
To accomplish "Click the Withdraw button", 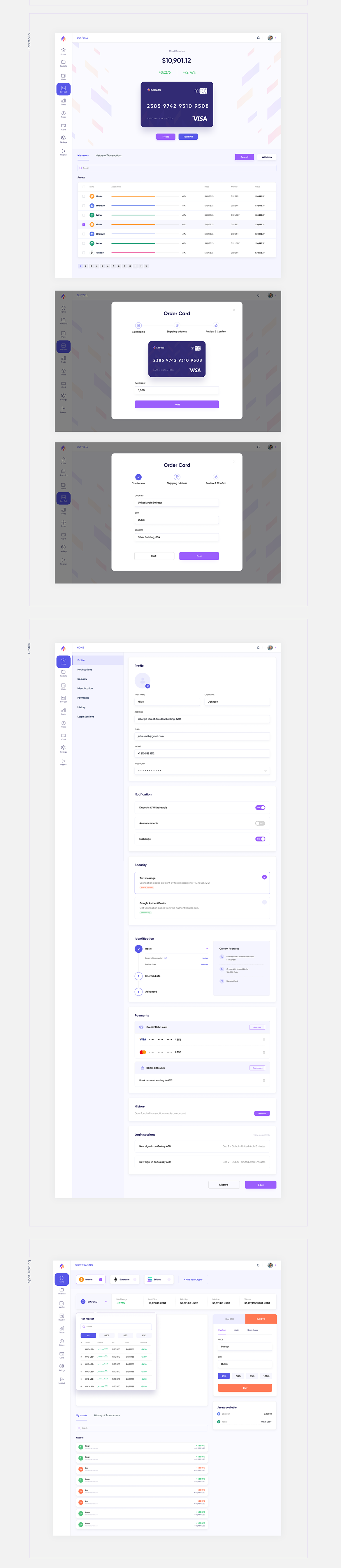I will pyautogui.click(x=267, y=157).
